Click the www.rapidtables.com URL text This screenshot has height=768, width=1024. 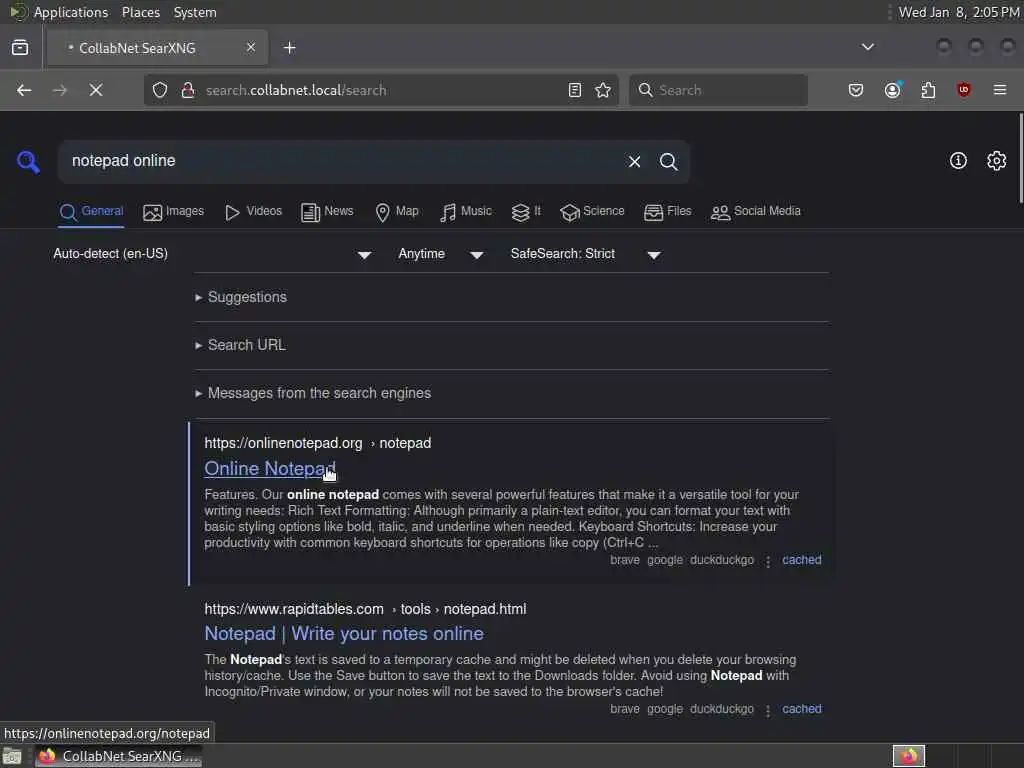pos(294,609)
